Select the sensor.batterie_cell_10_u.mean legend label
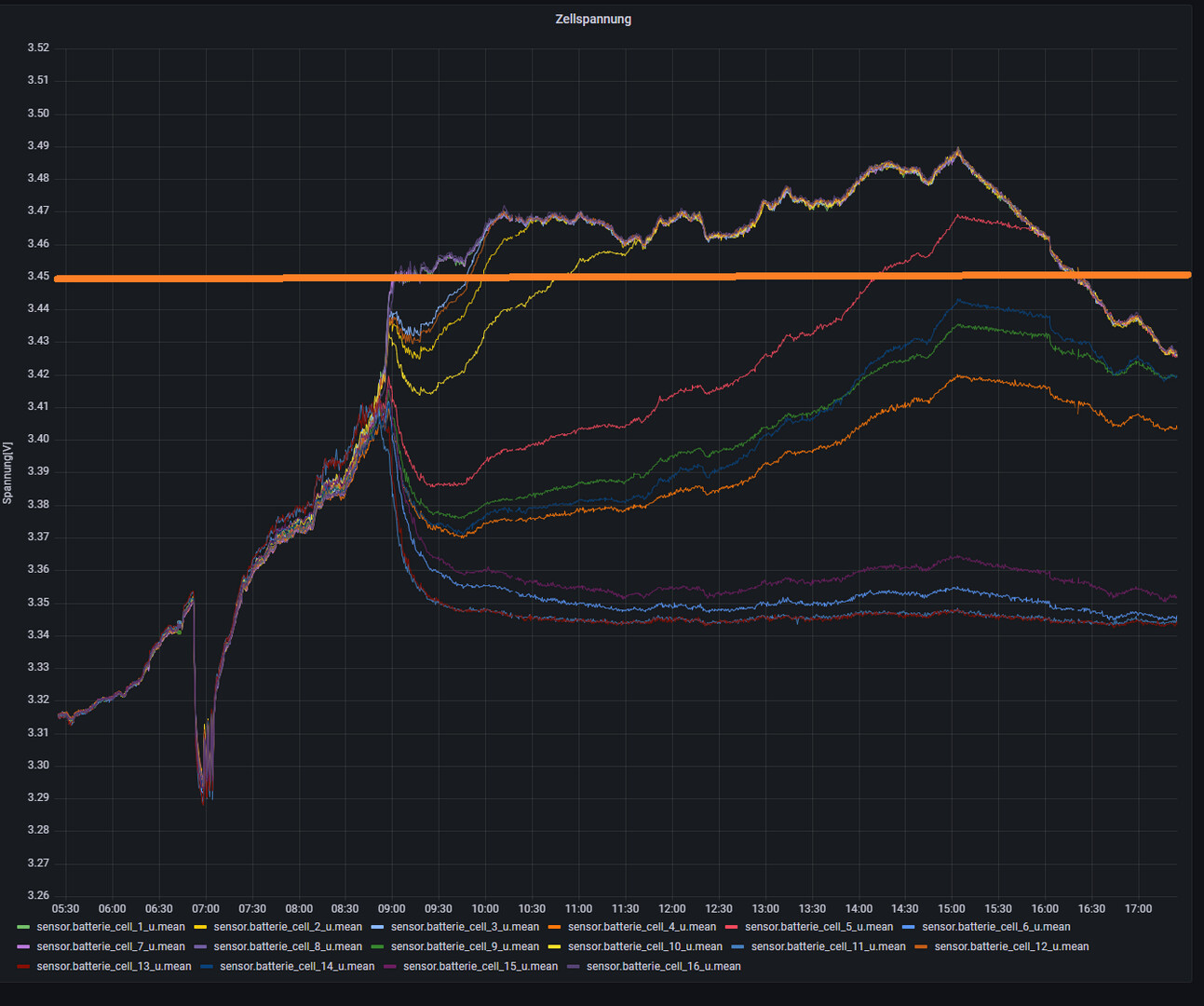The width and height of the screenshot is (1204, 1006). pyautogui.click(x=644, y=946)
